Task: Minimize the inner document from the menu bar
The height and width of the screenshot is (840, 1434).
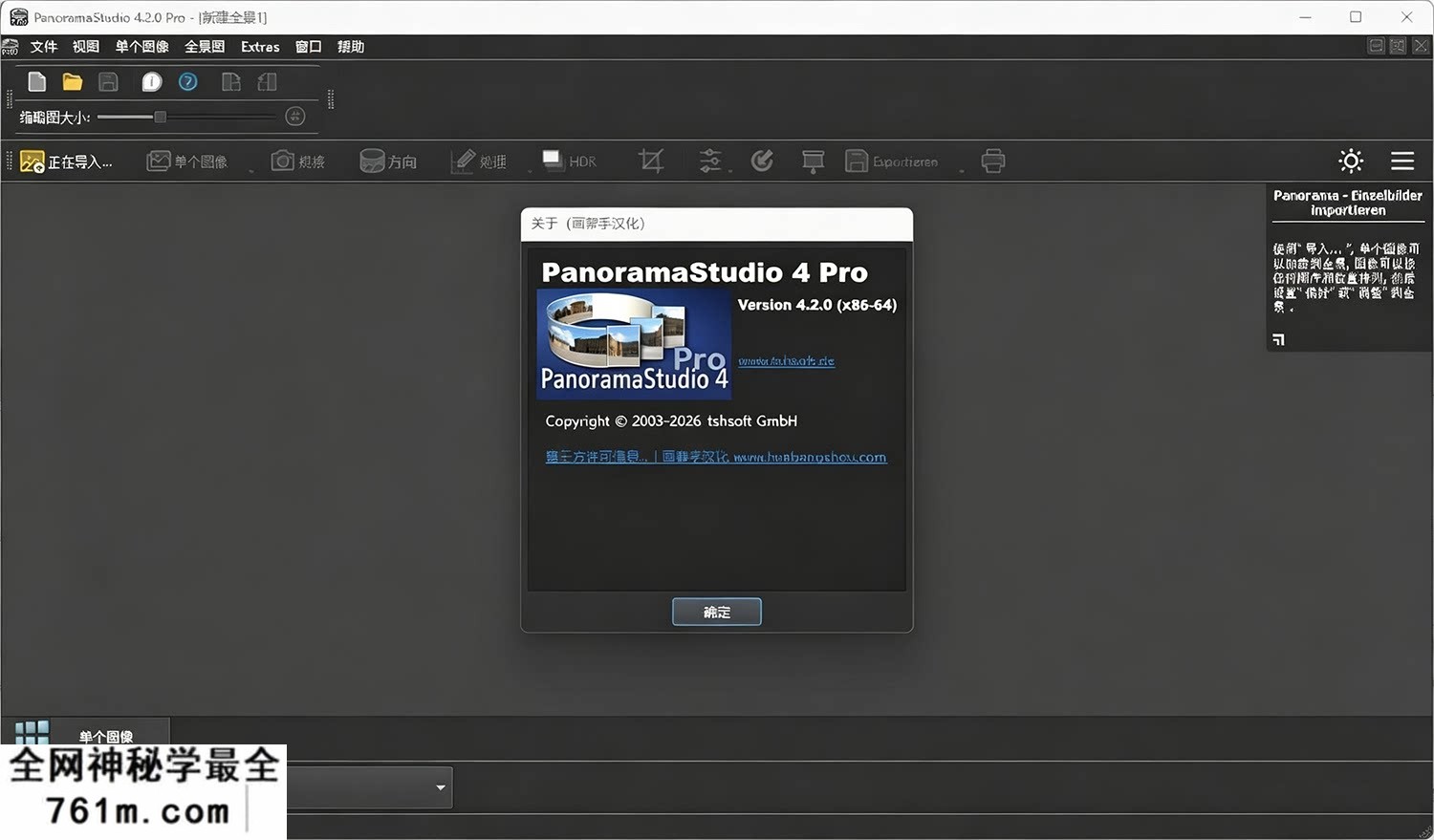Action: (x=1376, y=46)
